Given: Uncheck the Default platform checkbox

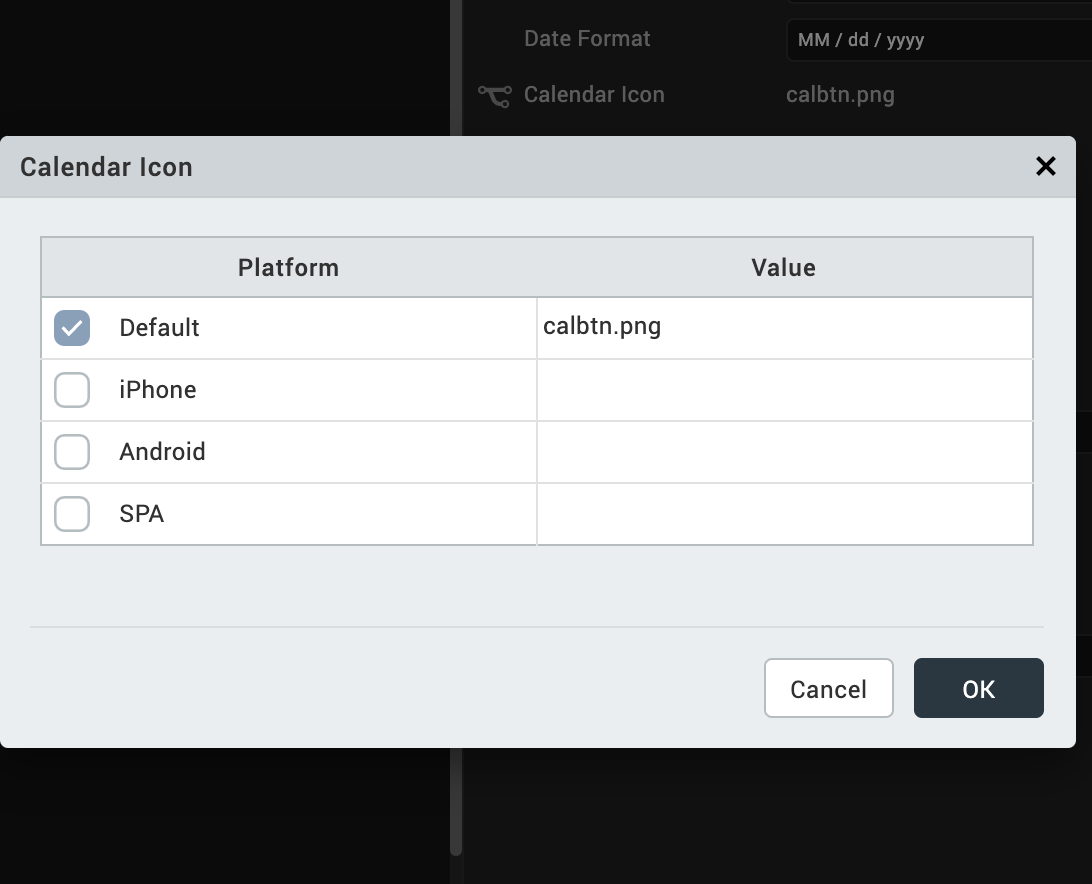Looking at the screenshot, I should click(x=72, y=328).
